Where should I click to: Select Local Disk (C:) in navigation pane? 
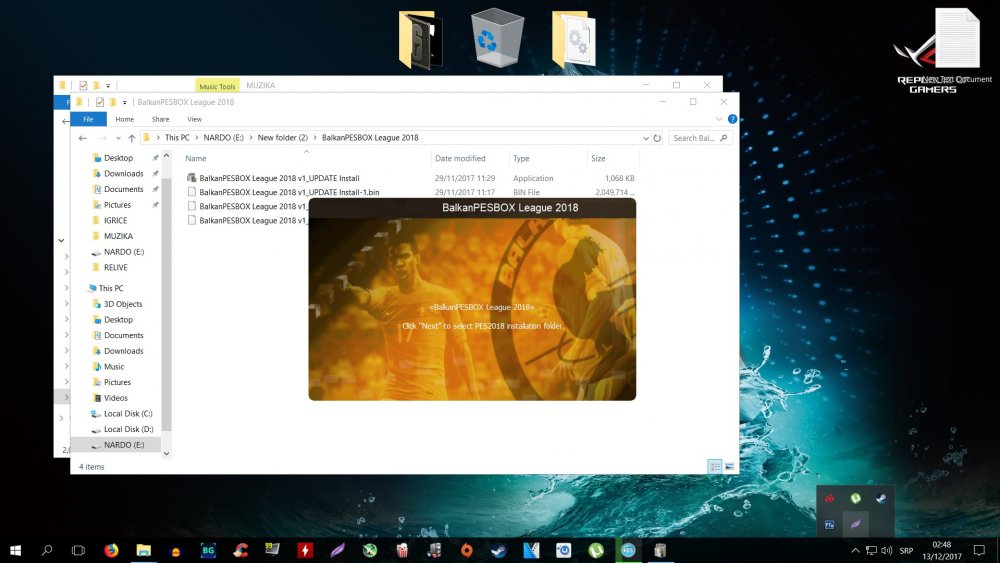coord(128,414)
